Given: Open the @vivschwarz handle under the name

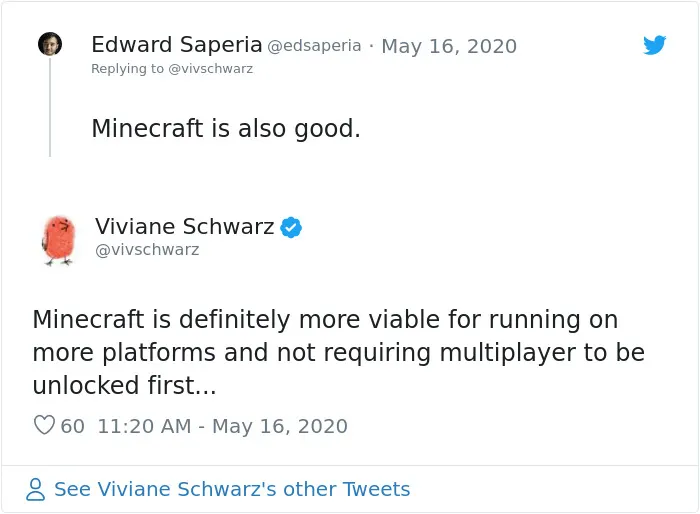Looking at the screenshot, I should (x=147, y=250).
